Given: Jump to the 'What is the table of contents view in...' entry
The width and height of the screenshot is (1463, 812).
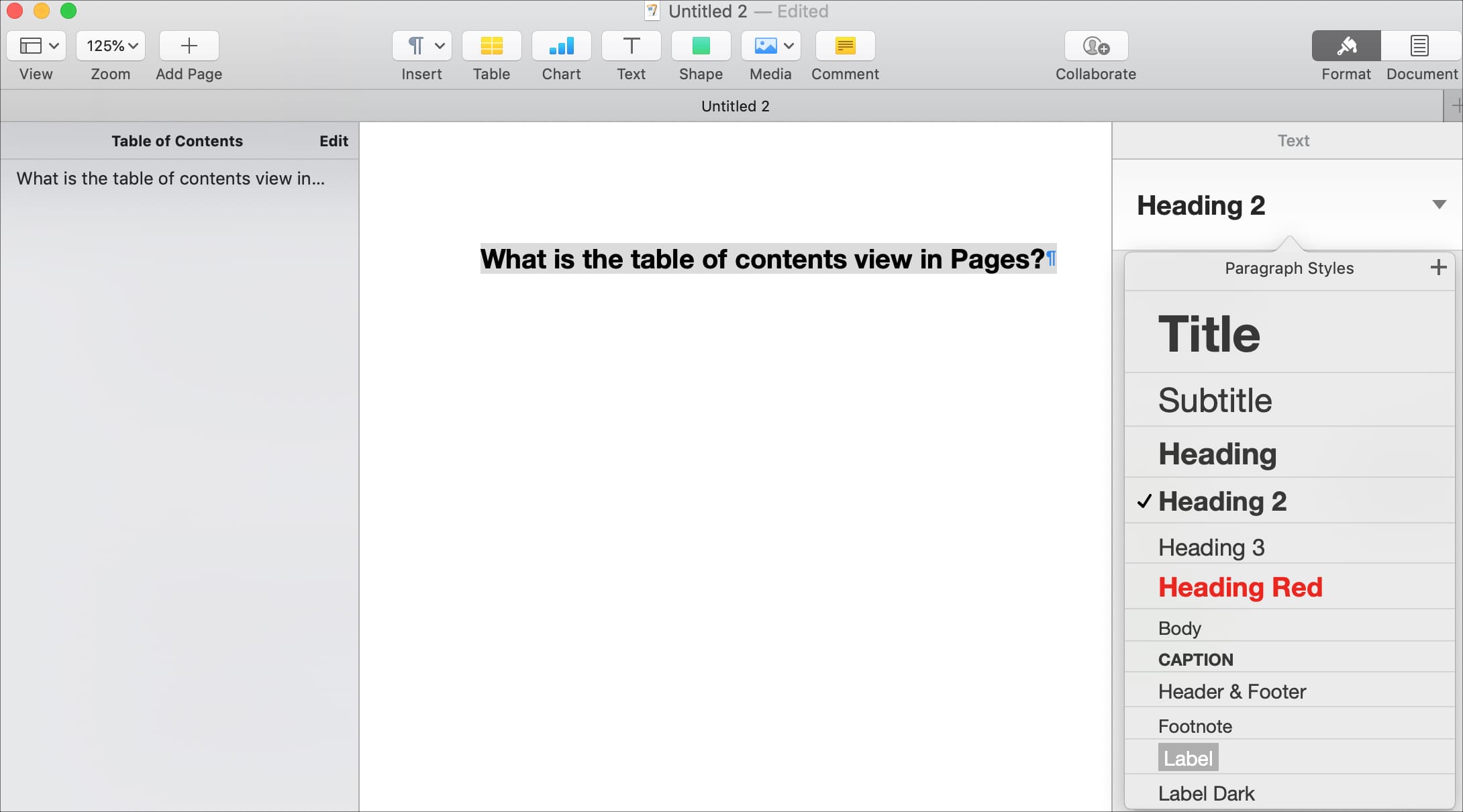Looking at the screenshot, I should point(171,179).
